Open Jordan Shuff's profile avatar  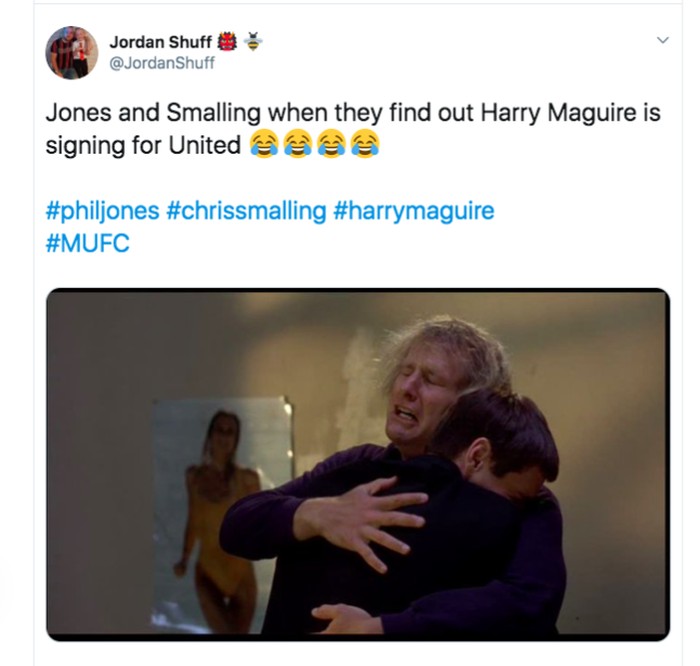coord(71,53)
